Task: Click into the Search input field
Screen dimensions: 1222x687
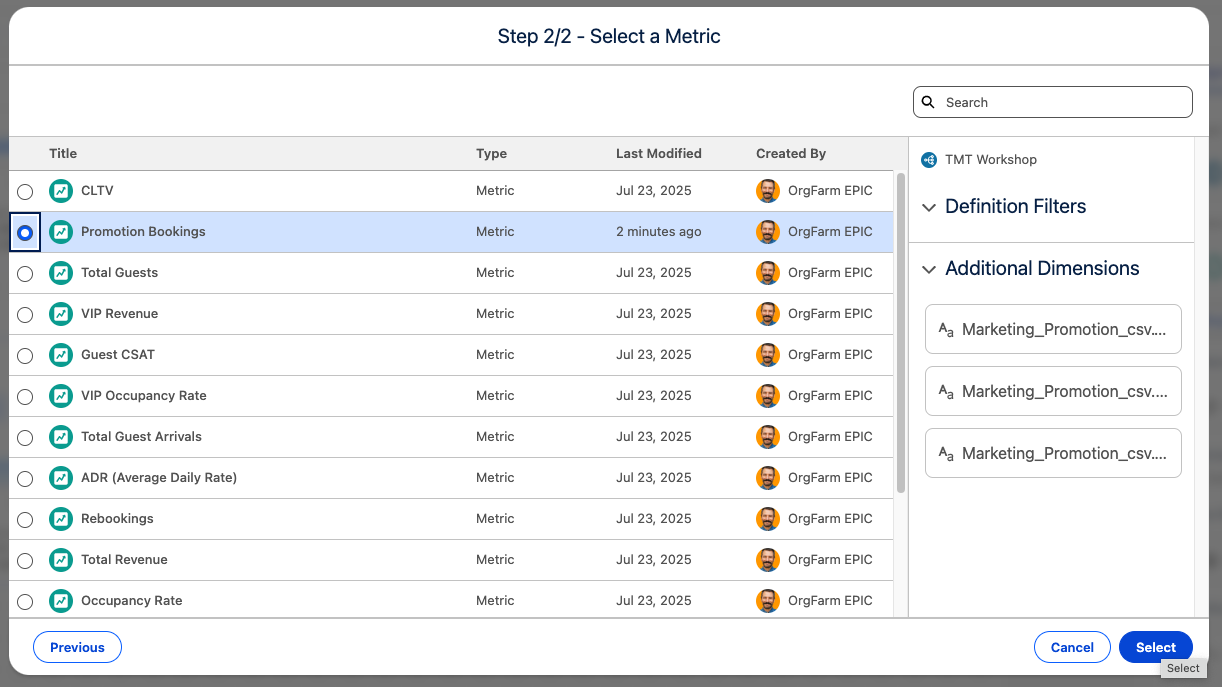Action: pyautogui.click(x=1062, y=102)
